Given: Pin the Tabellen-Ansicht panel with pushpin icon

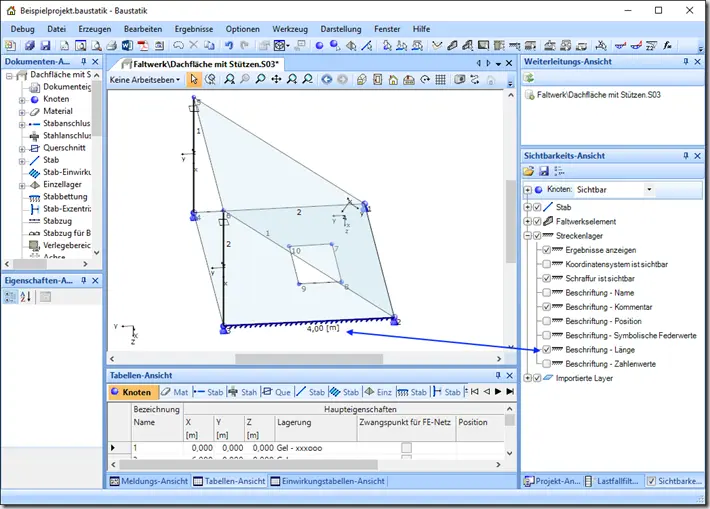Looking at the screenshot, I should click(498, 375).
